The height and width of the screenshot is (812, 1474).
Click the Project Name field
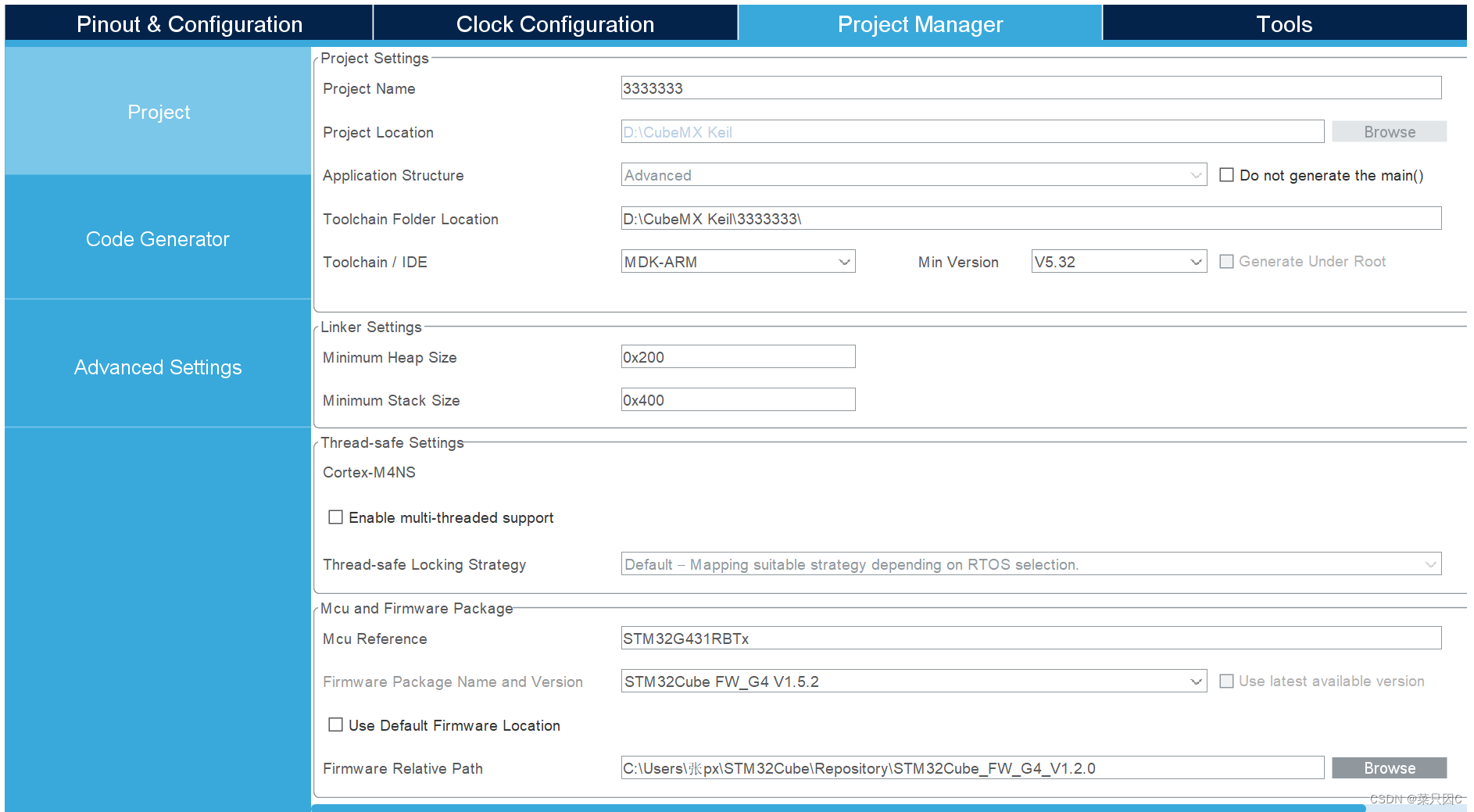pos(1031,88)
